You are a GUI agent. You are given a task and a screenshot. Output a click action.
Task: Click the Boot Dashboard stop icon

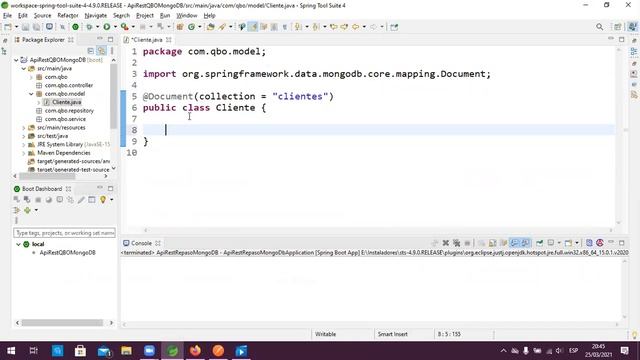(x=38, y=200)
